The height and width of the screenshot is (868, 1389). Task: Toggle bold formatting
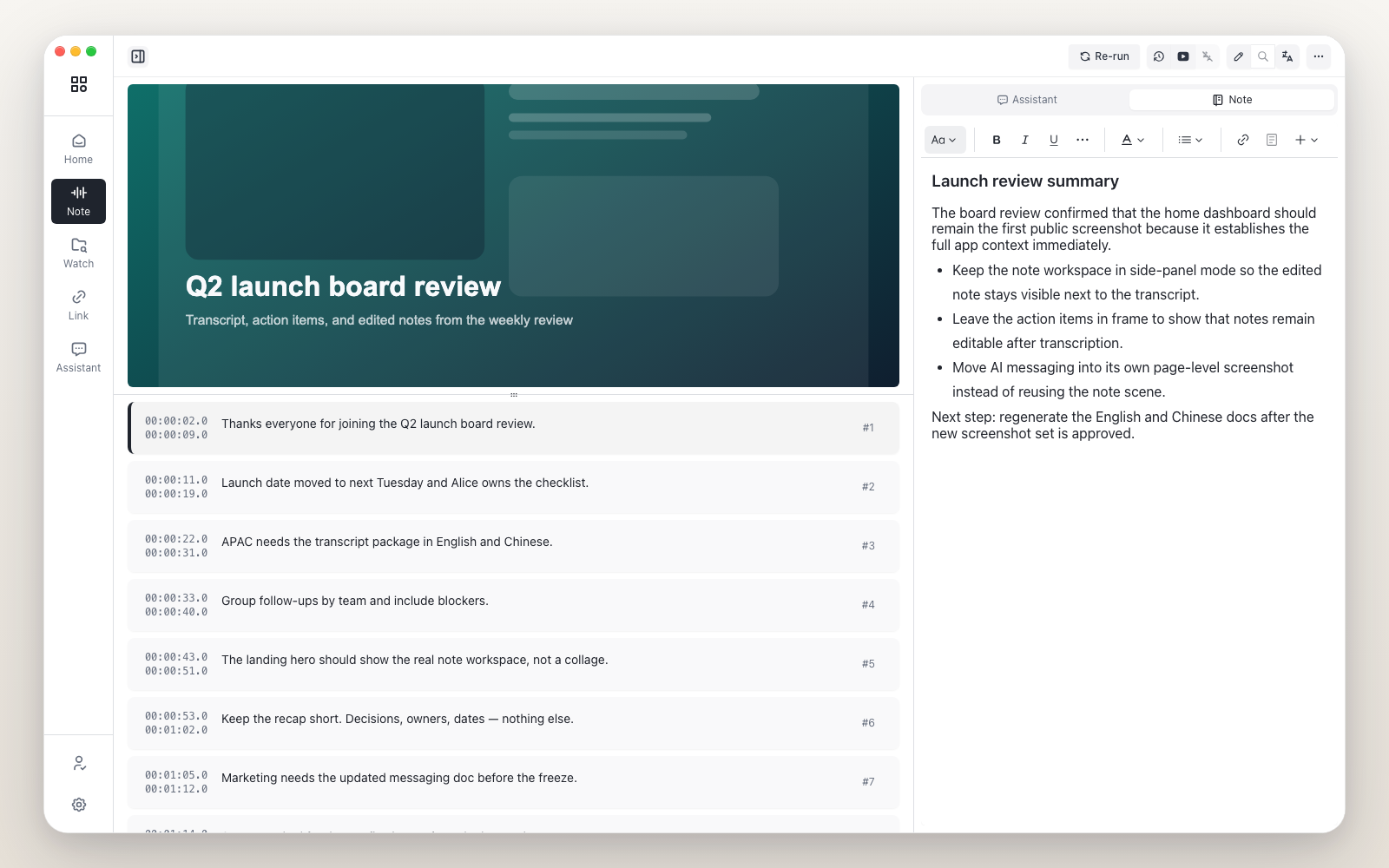pos(997,140)
